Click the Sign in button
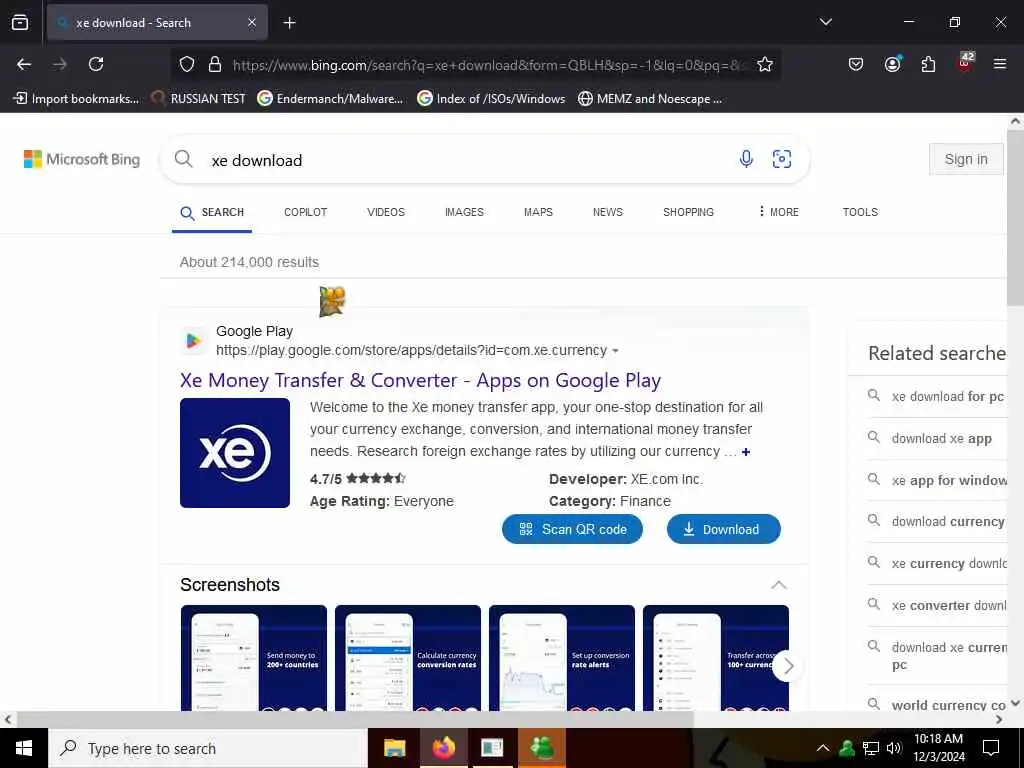Image resolution: width=1024 pixels, height=768 pixels. click(966, 159)
